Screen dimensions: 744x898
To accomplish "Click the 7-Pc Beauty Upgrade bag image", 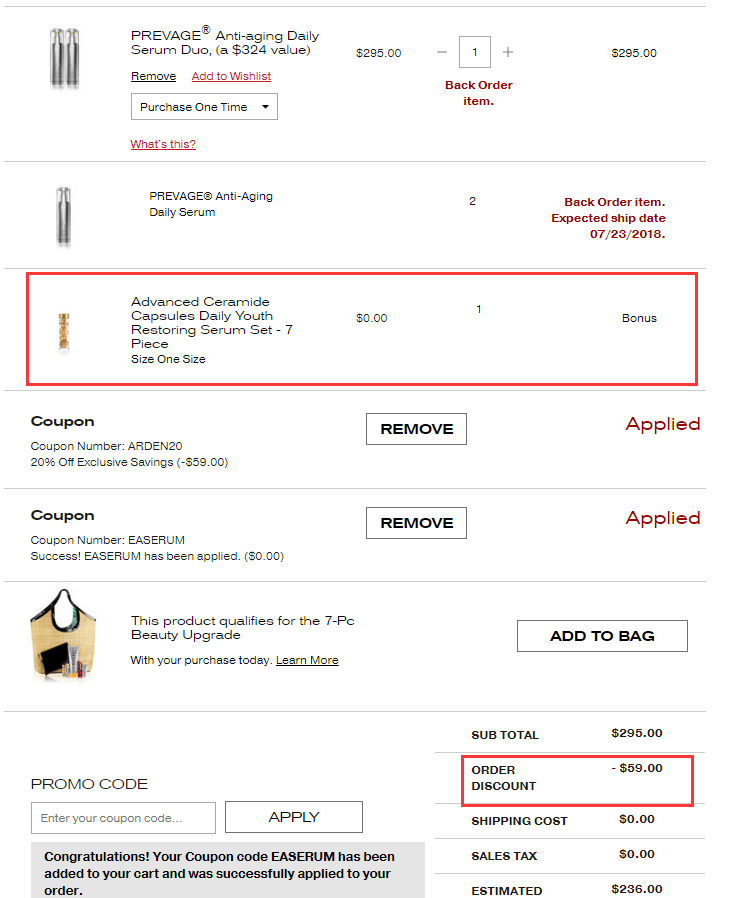I will (65, 636).
